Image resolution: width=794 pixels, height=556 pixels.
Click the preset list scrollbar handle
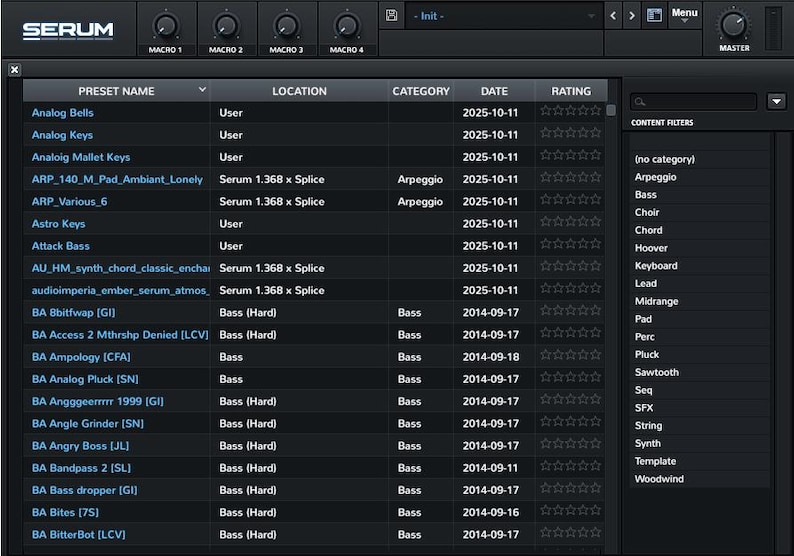point(611,110)
